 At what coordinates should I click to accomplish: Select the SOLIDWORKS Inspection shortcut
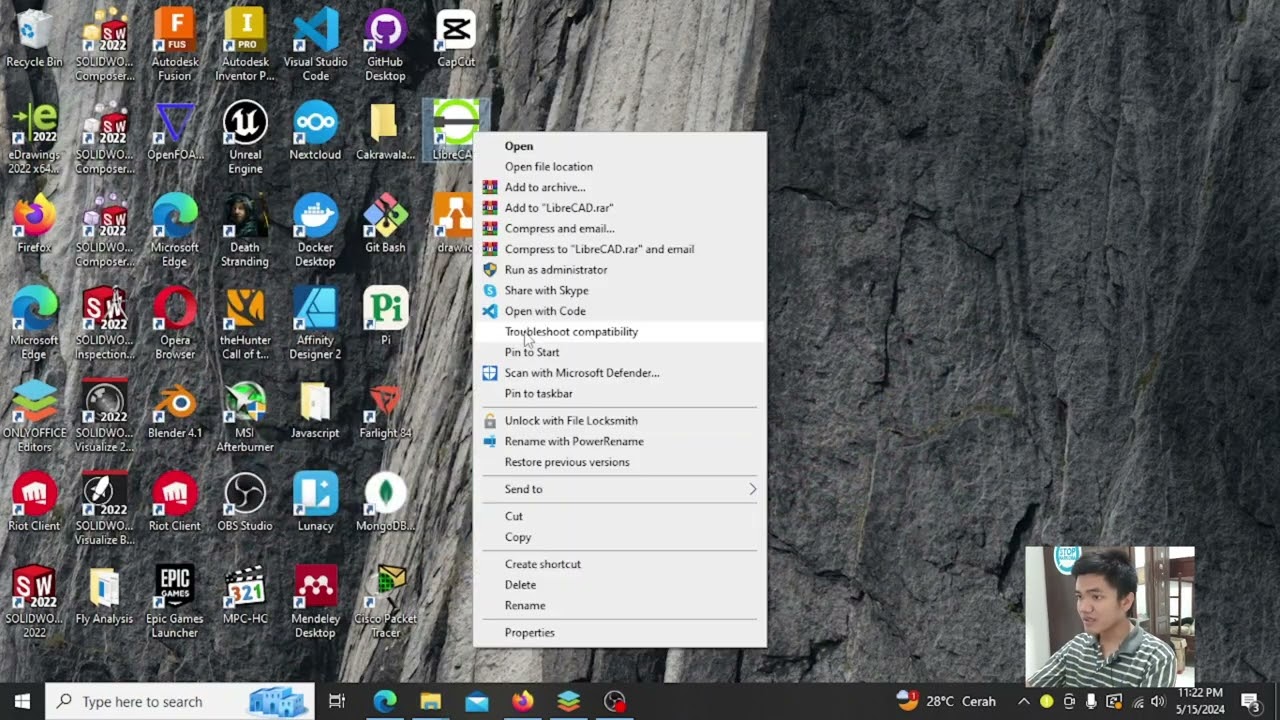pyautogui.click(x=104, y=324)
